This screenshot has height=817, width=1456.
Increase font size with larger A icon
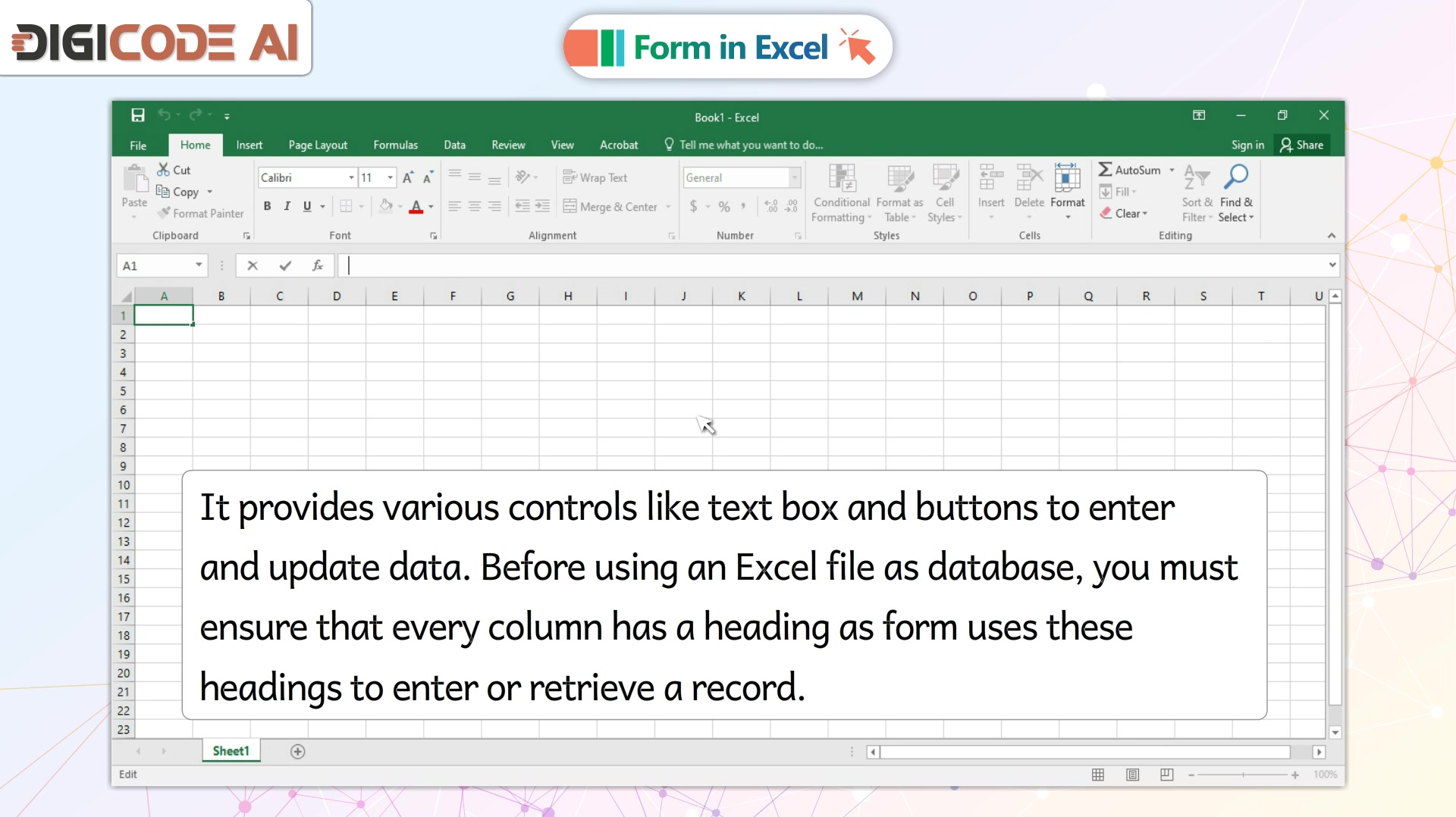pos(408,177)
